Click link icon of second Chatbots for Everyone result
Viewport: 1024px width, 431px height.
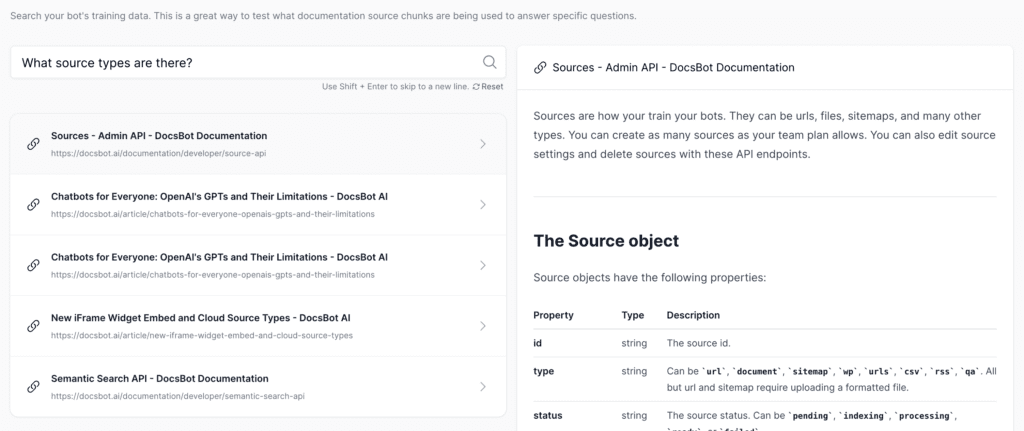tap(33, 265)
